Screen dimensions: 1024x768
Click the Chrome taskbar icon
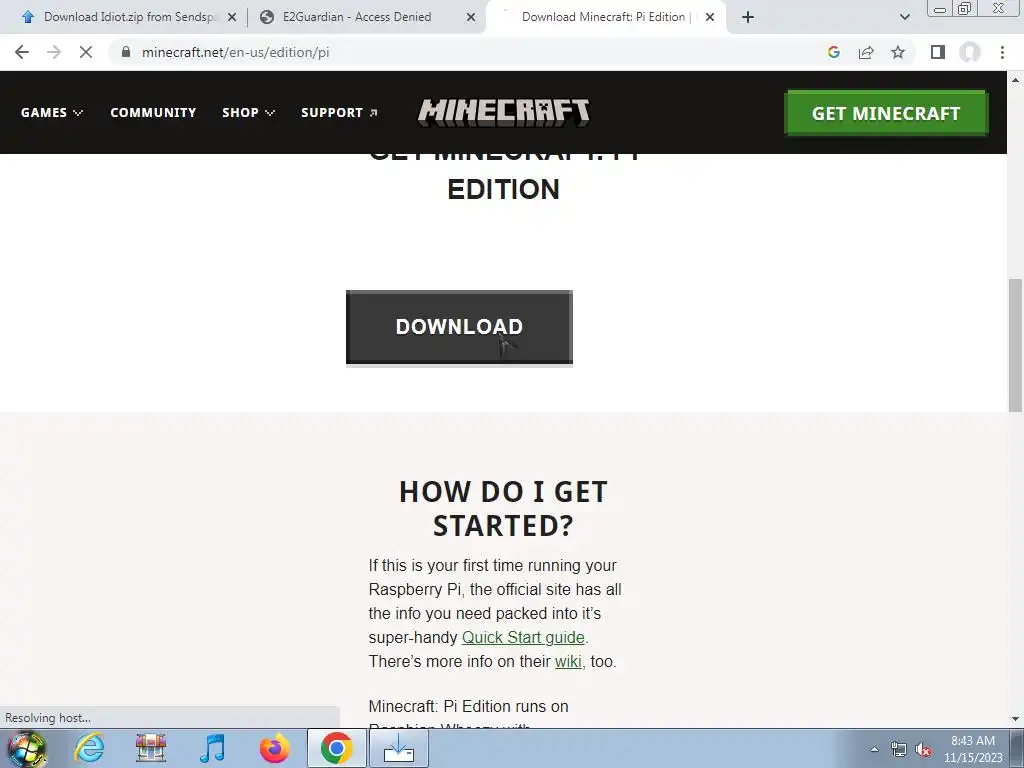336,748
